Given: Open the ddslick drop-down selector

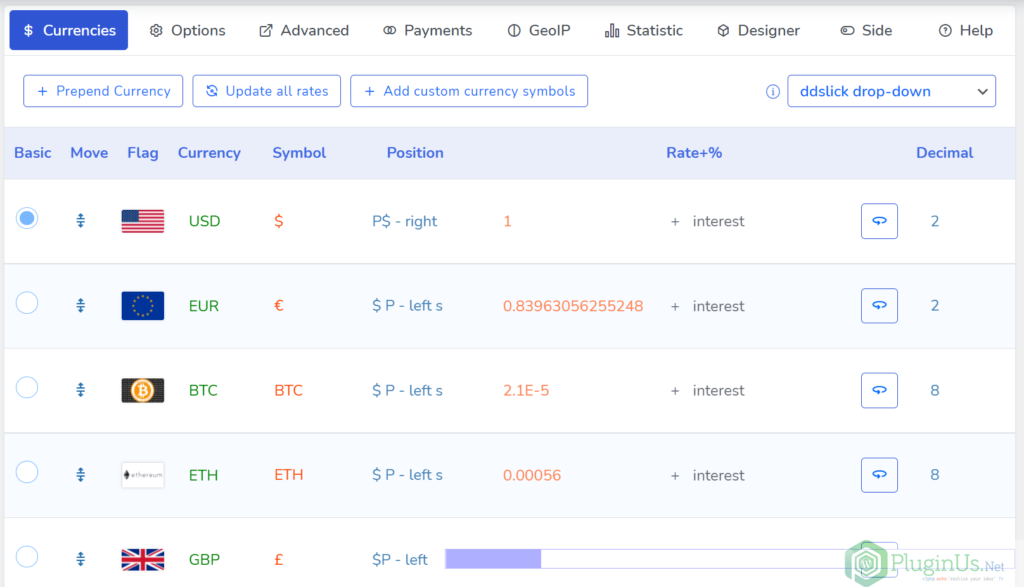Looking at the screenshot, I should pos(891,91).
